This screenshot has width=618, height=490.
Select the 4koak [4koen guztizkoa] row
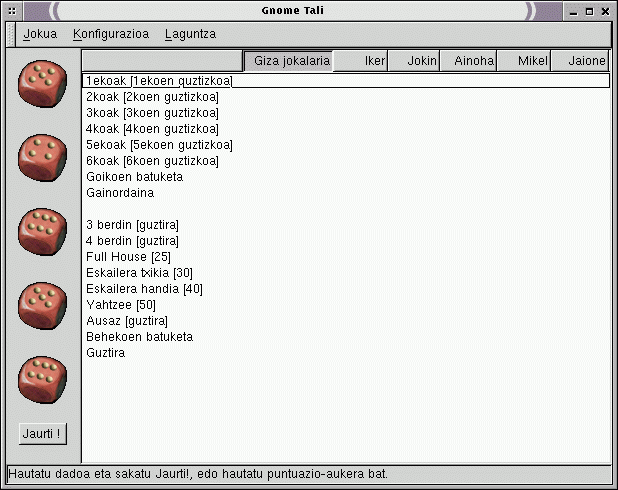(346, 129)
